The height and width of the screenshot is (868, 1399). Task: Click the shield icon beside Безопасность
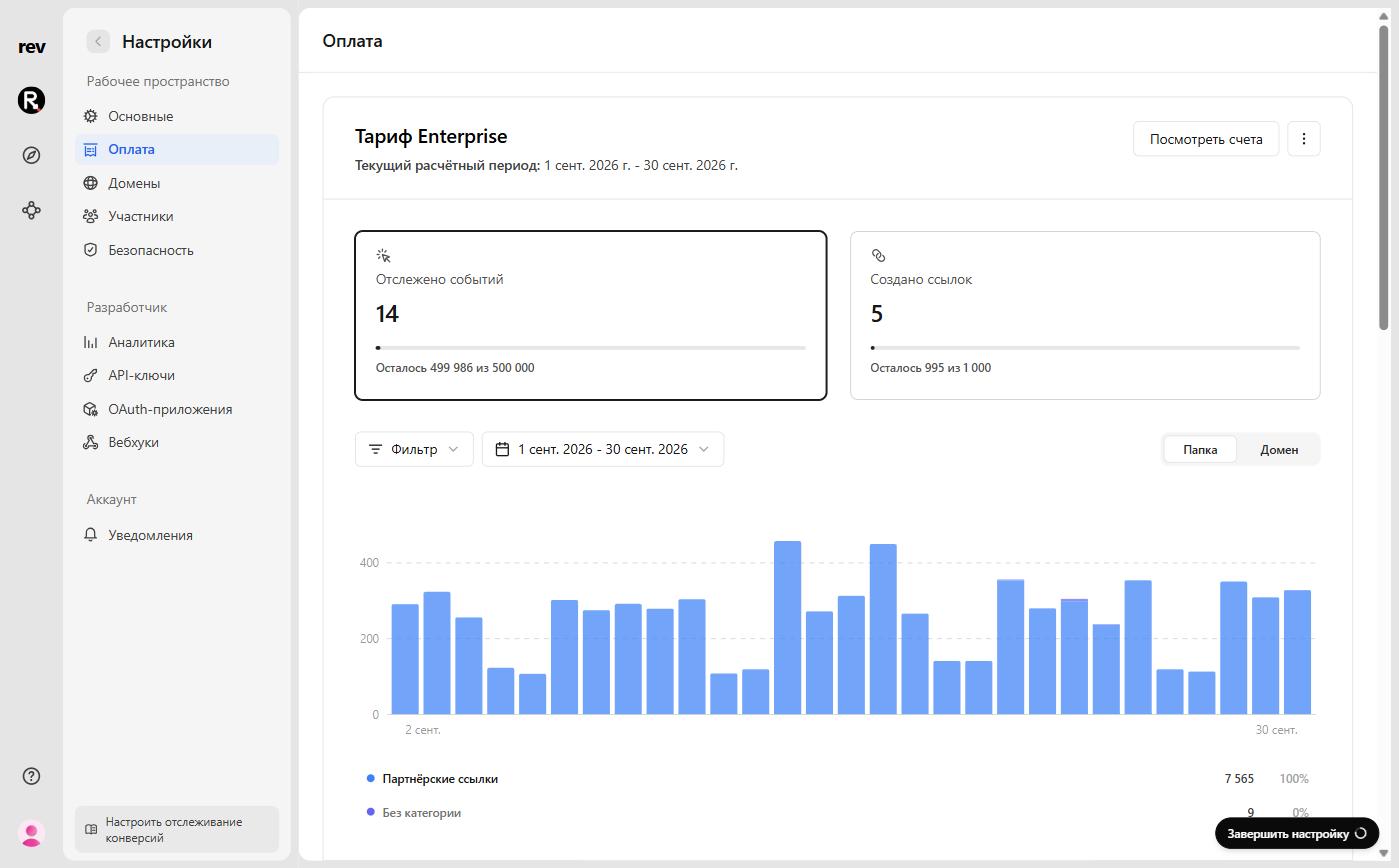click(91, 250)
